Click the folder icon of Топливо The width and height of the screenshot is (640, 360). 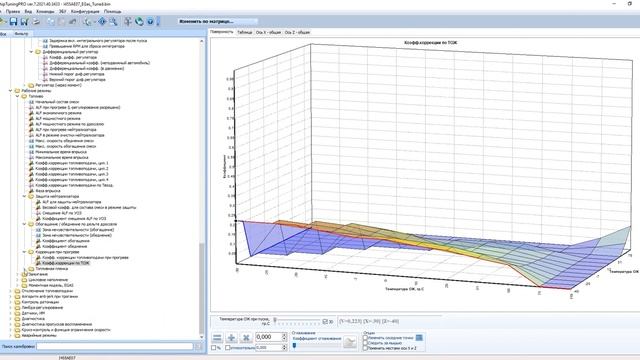[24, 96]
